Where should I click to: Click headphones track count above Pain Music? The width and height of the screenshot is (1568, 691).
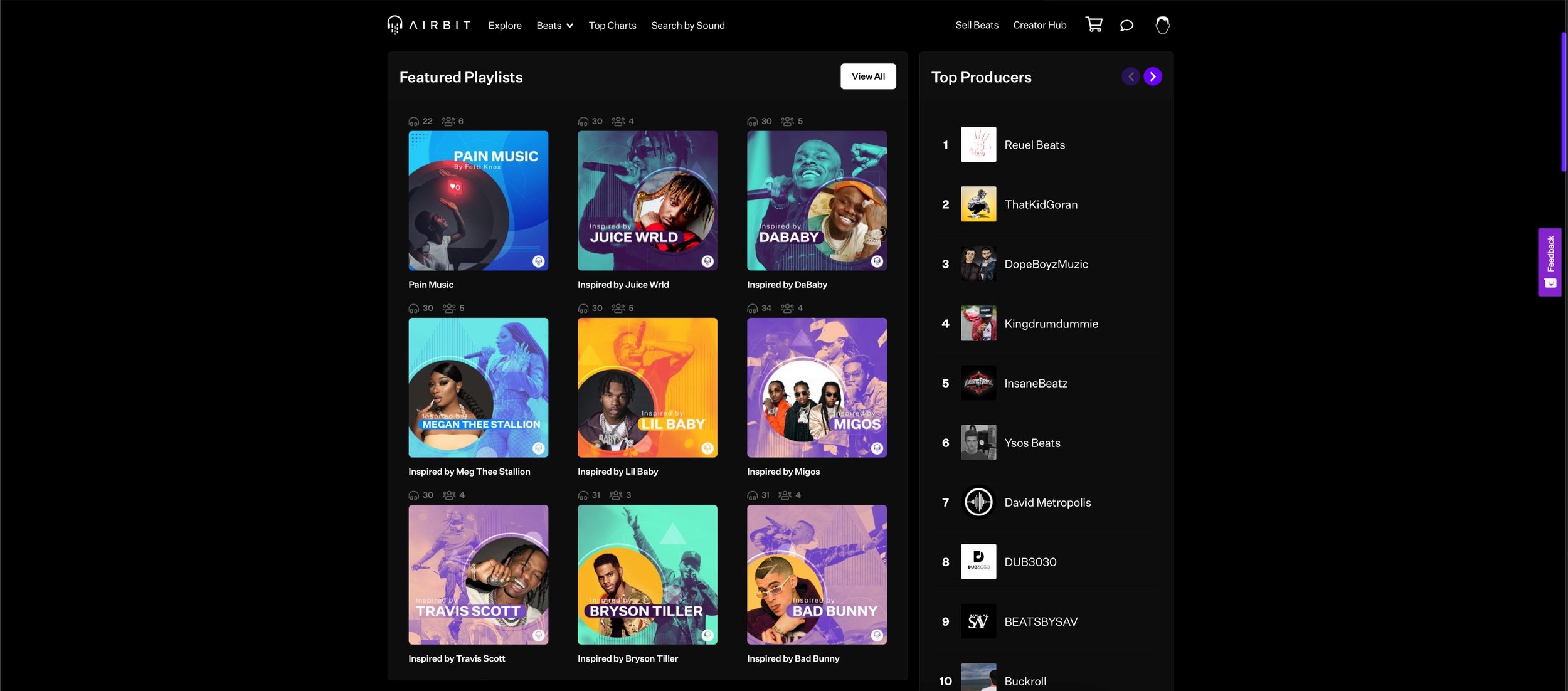[420, 121]
